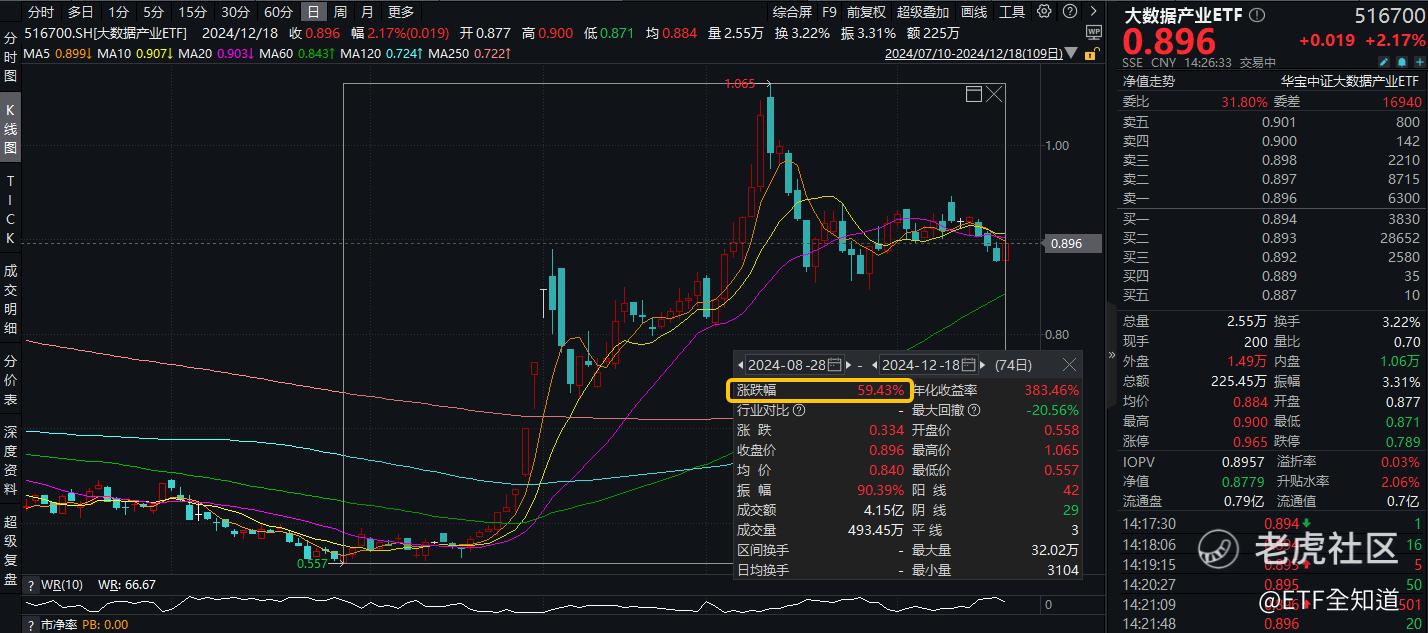The image size is (1428, 633).
Task: Click 净值走势 label in quote panel
Action: [x=1149, y=82]
